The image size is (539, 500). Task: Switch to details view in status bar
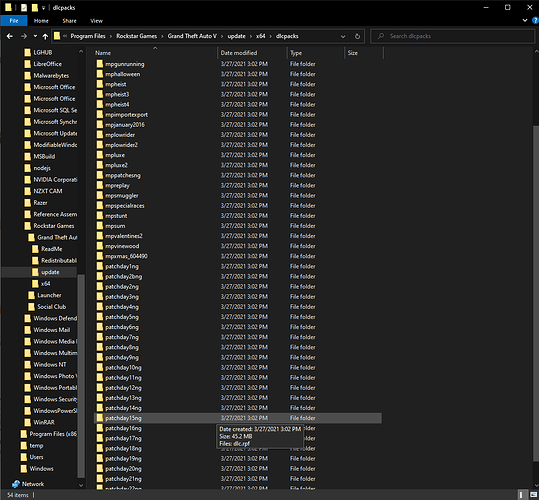tap(522, 495)
